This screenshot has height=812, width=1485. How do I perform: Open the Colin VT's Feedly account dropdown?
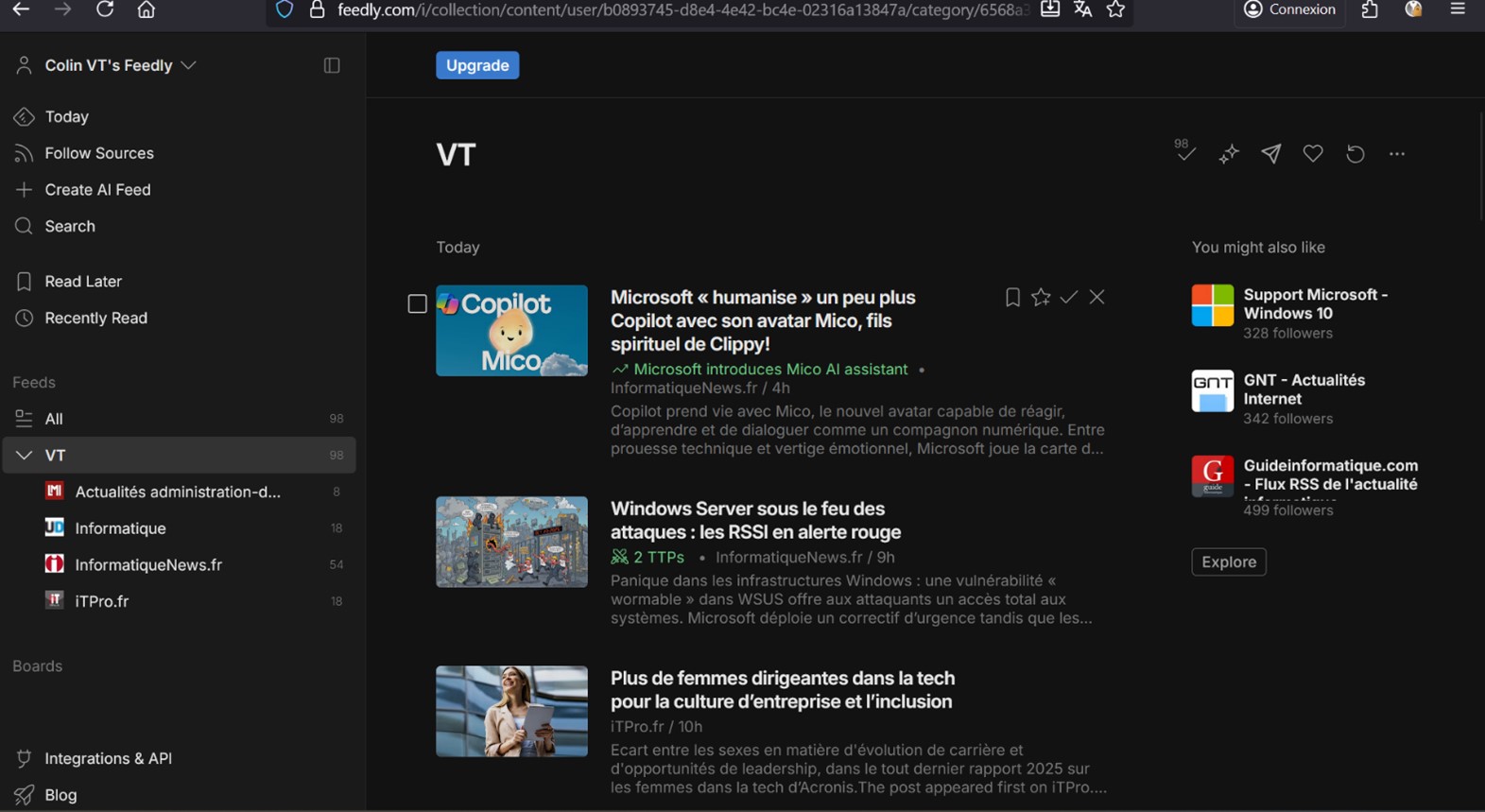pyautogui.click(x=120, y=65)
